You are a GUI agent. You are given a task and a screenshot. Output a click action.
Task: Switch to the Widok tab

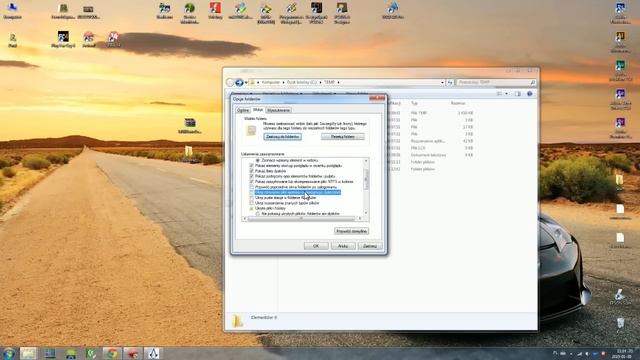click(x=258, y=110)
